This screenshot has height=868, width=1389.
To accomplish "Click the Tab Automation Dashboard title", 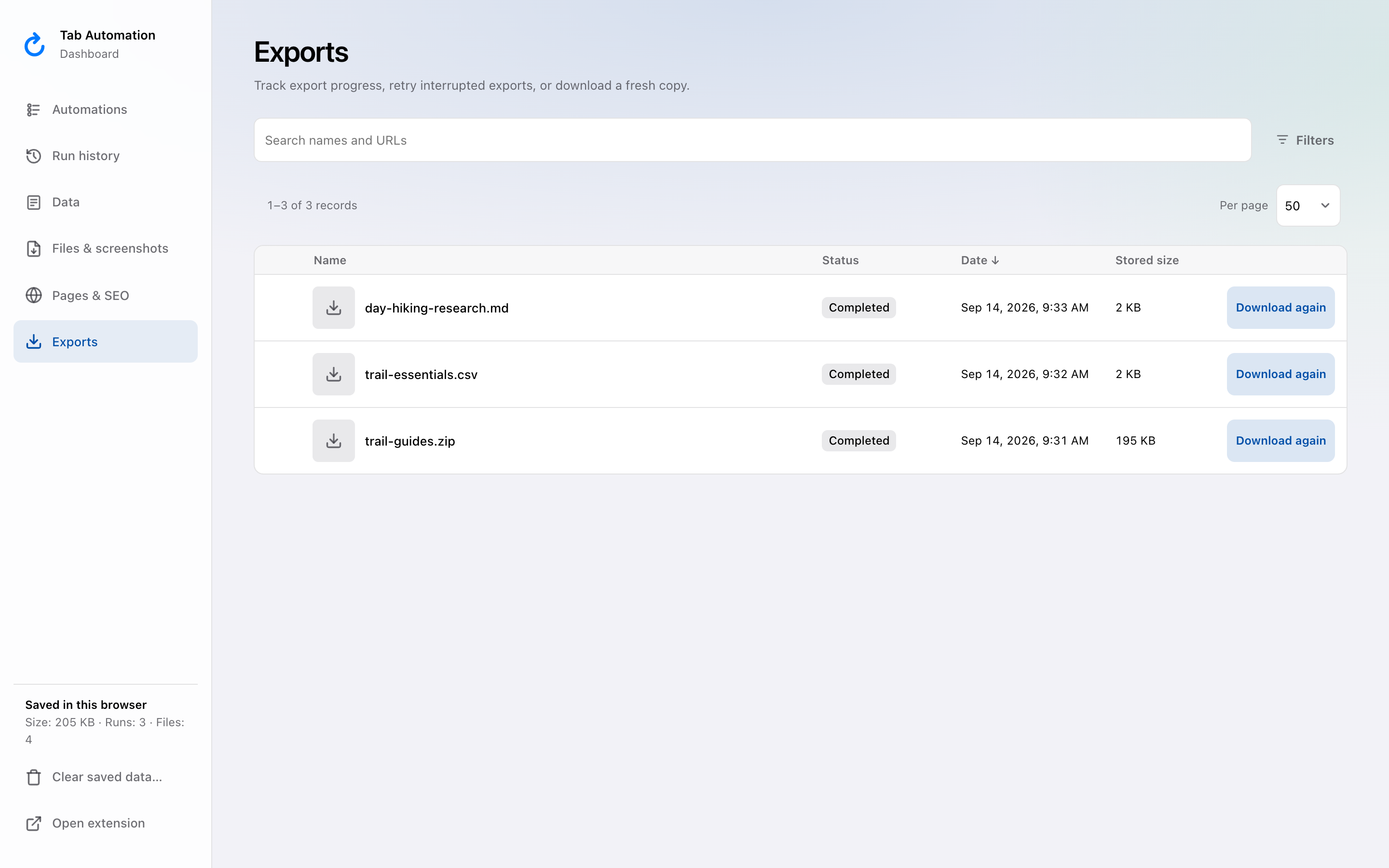I will coord(108,44).
